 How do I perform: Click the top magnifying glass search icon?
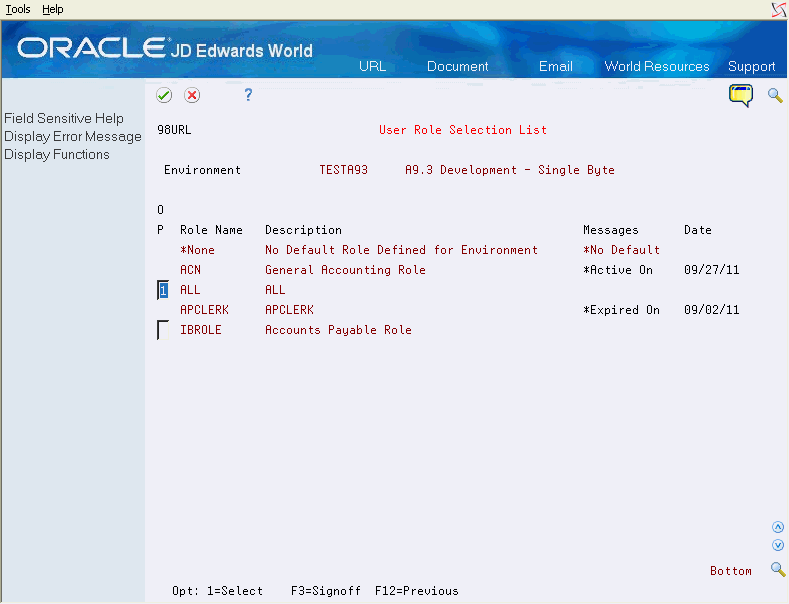coord(775,95)
